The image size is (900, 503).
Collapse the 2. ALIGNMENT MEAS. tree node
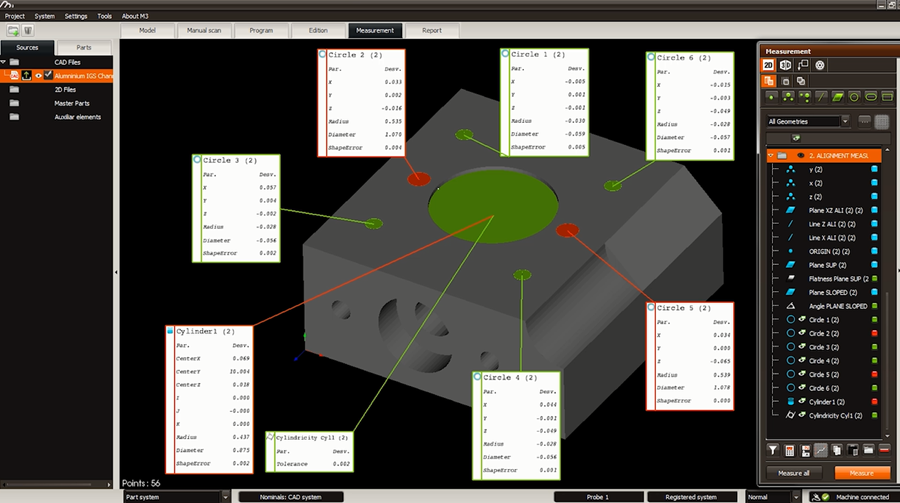click(x=770, y=156)
